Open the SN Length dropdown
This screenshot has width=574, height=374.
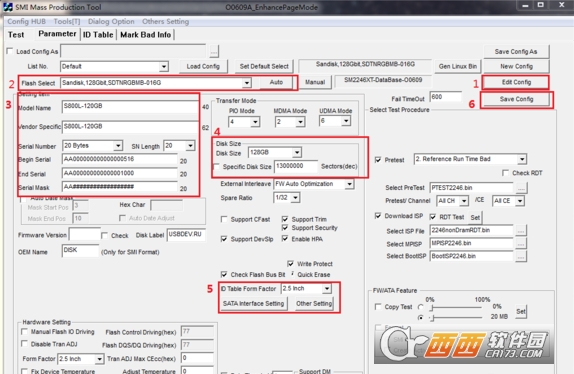(190, 146)
